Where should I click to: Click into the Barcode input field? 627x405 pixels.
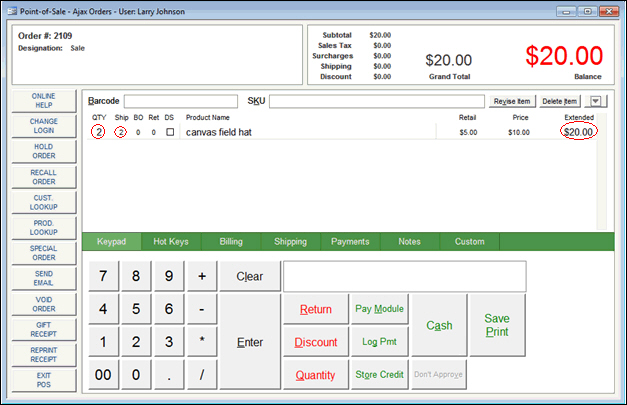click(x=180, y=101)
